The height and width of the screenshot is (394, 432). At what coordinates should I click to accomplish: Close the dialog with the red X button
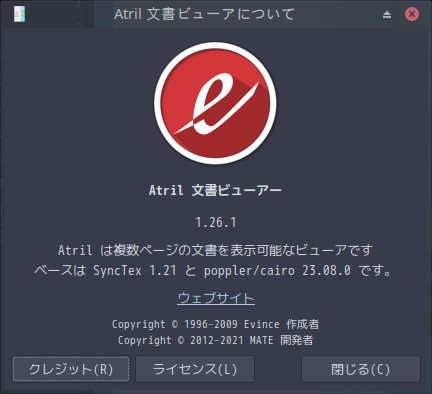[412, 14]
